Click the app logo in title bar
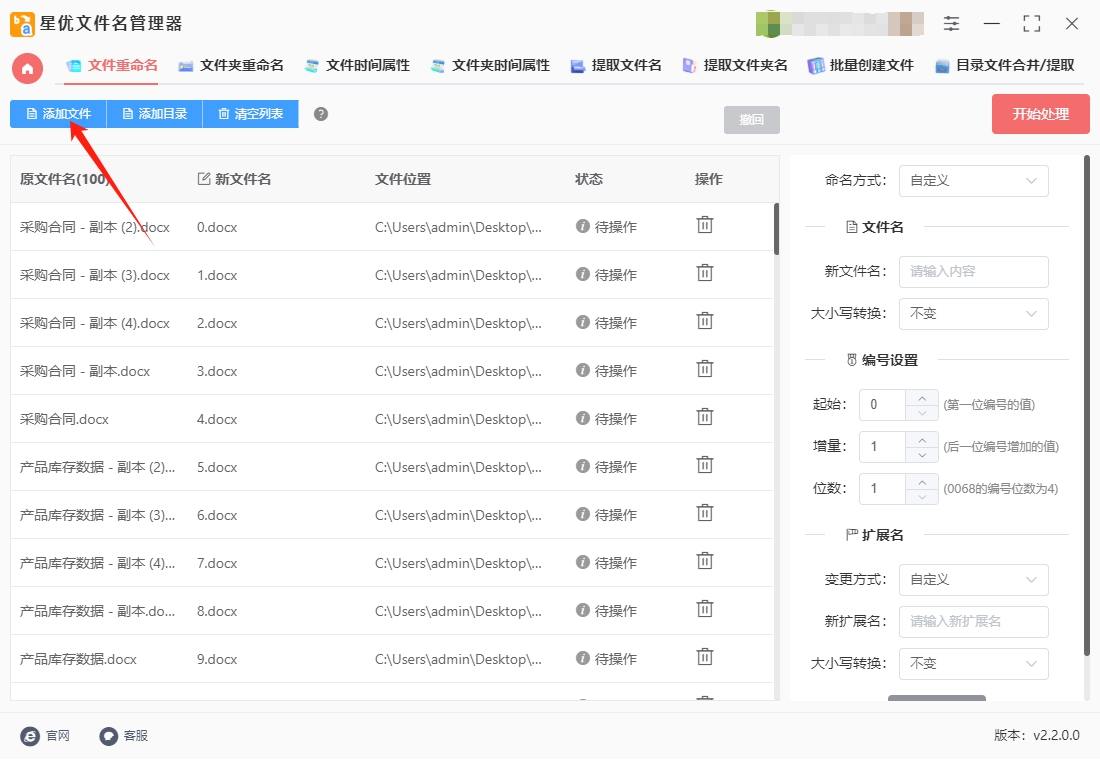Screen dimensions: 1100x760 click(x=22, y=24)
